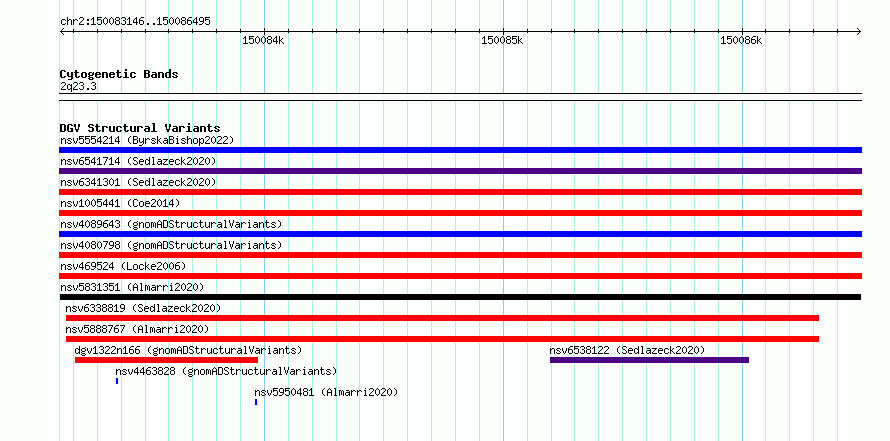This screenshot has height=441, width=890.
Task: Click the 150084k ruler tick label
Action: 263,40
